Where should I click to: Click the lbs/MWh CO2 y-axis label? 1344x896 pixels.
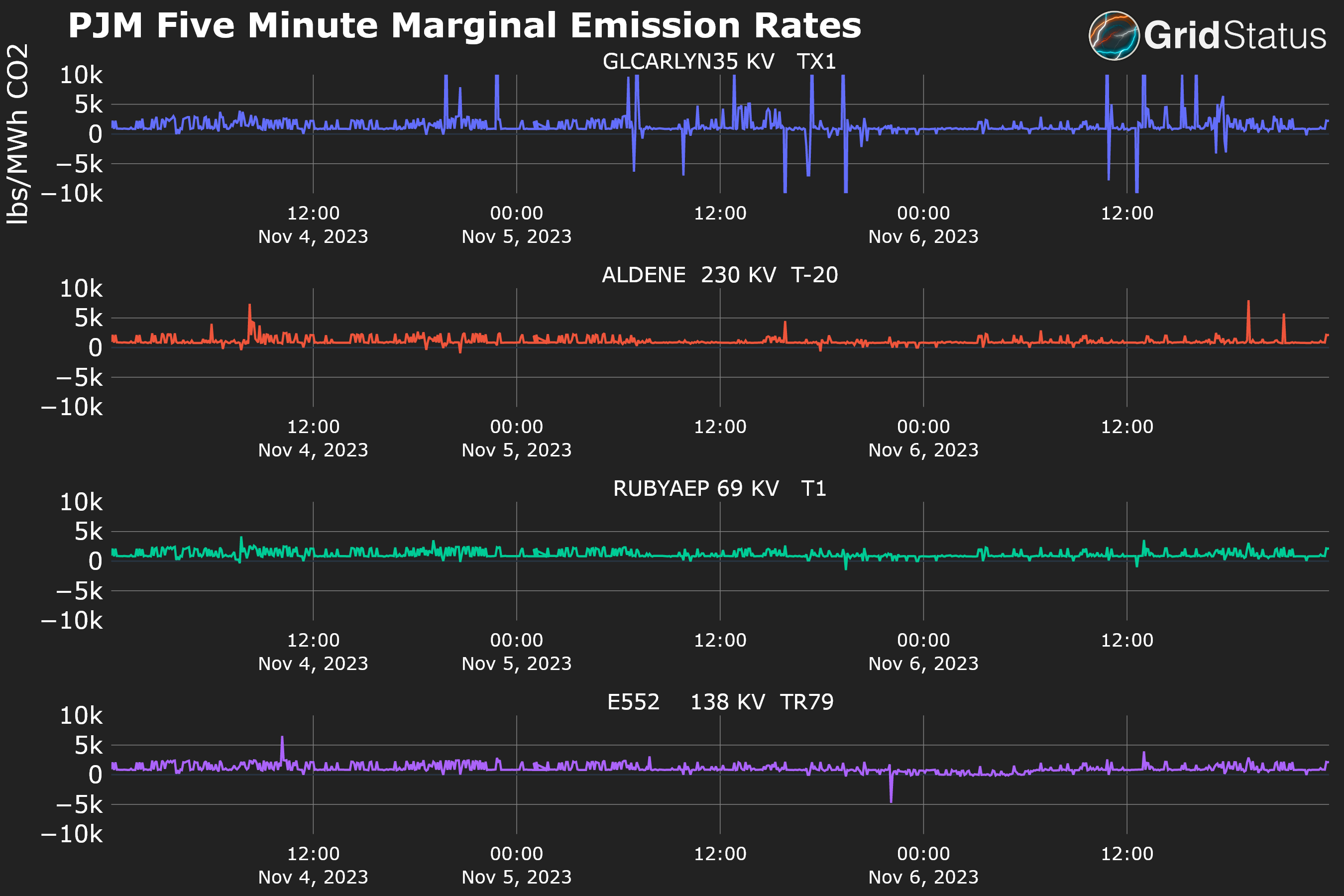coord(17,134)
